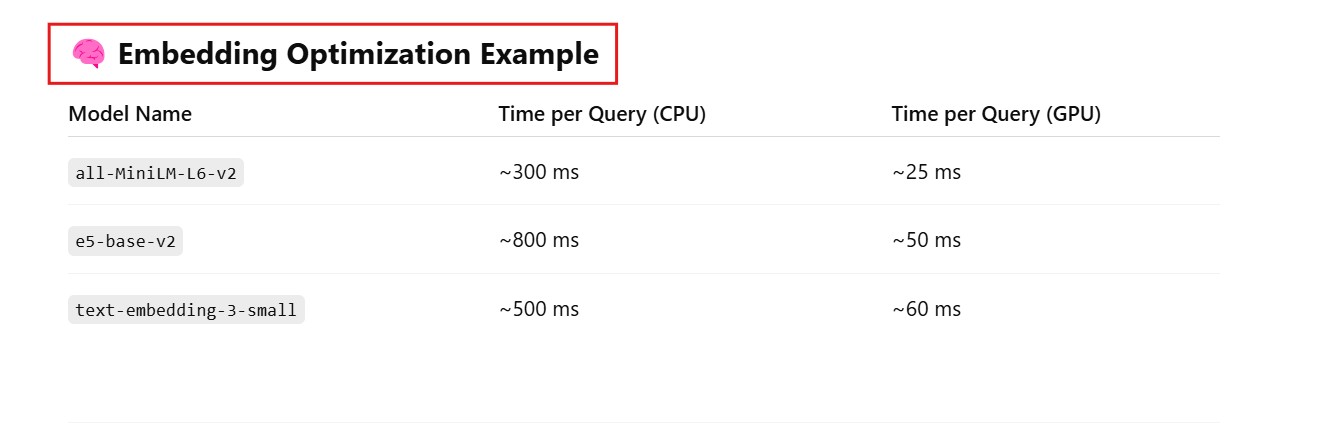
Task: Click the ~300 ms CPU time cell
Action: point(539,172)
